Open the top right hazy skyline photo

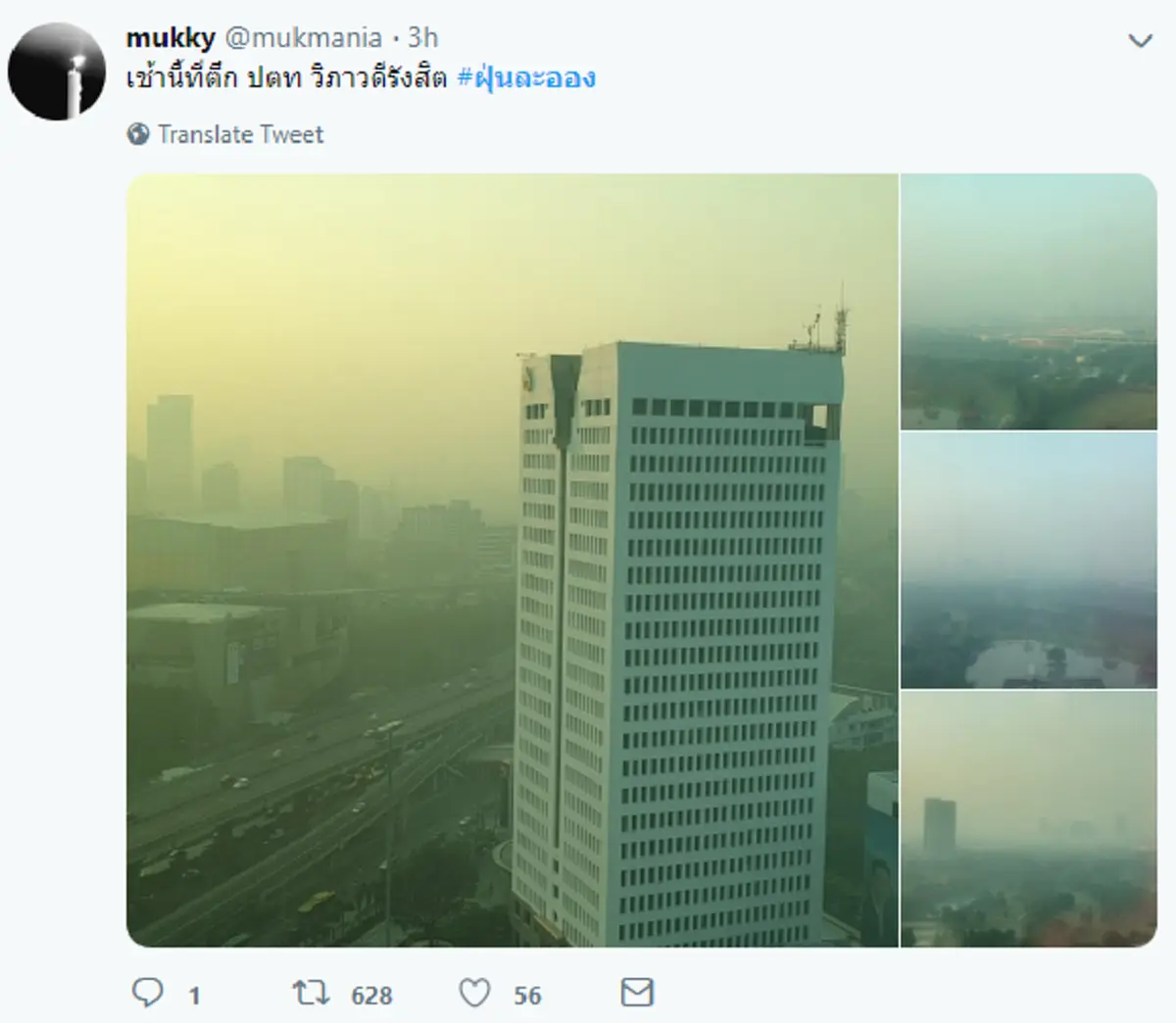(1029, 302)
